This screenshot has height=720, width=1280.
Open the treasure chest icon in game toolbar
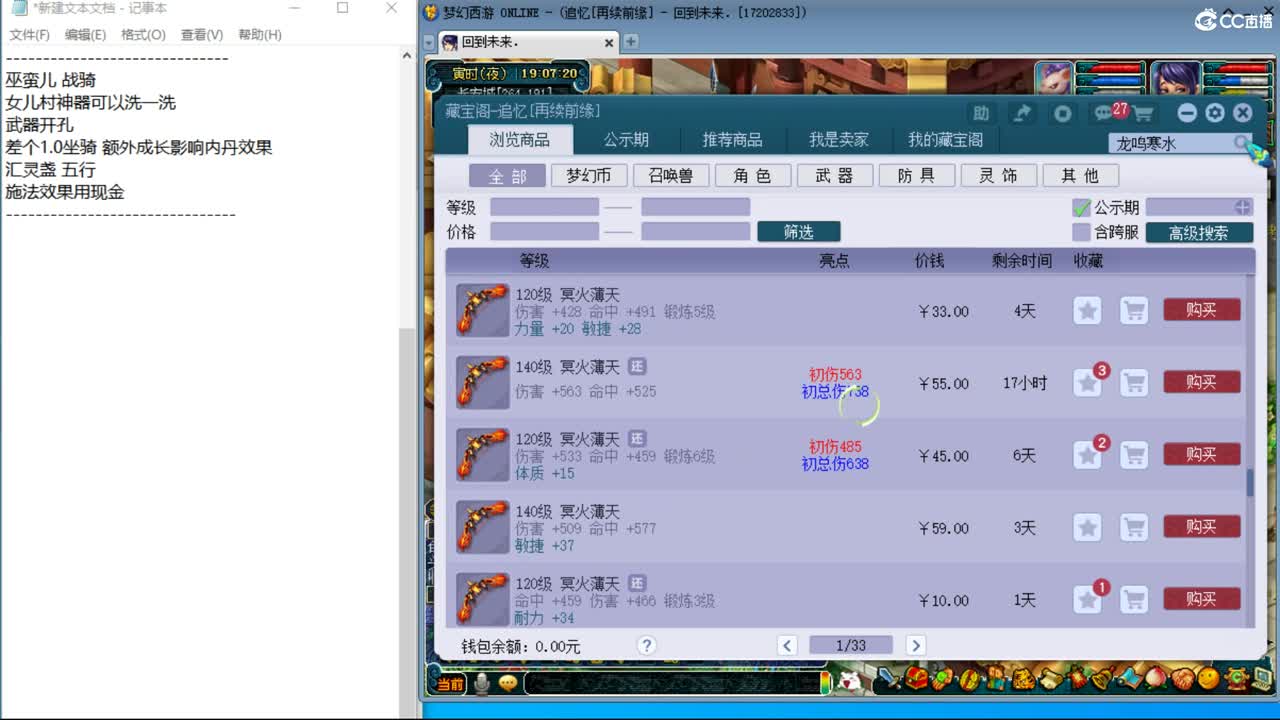coord(915,680)
